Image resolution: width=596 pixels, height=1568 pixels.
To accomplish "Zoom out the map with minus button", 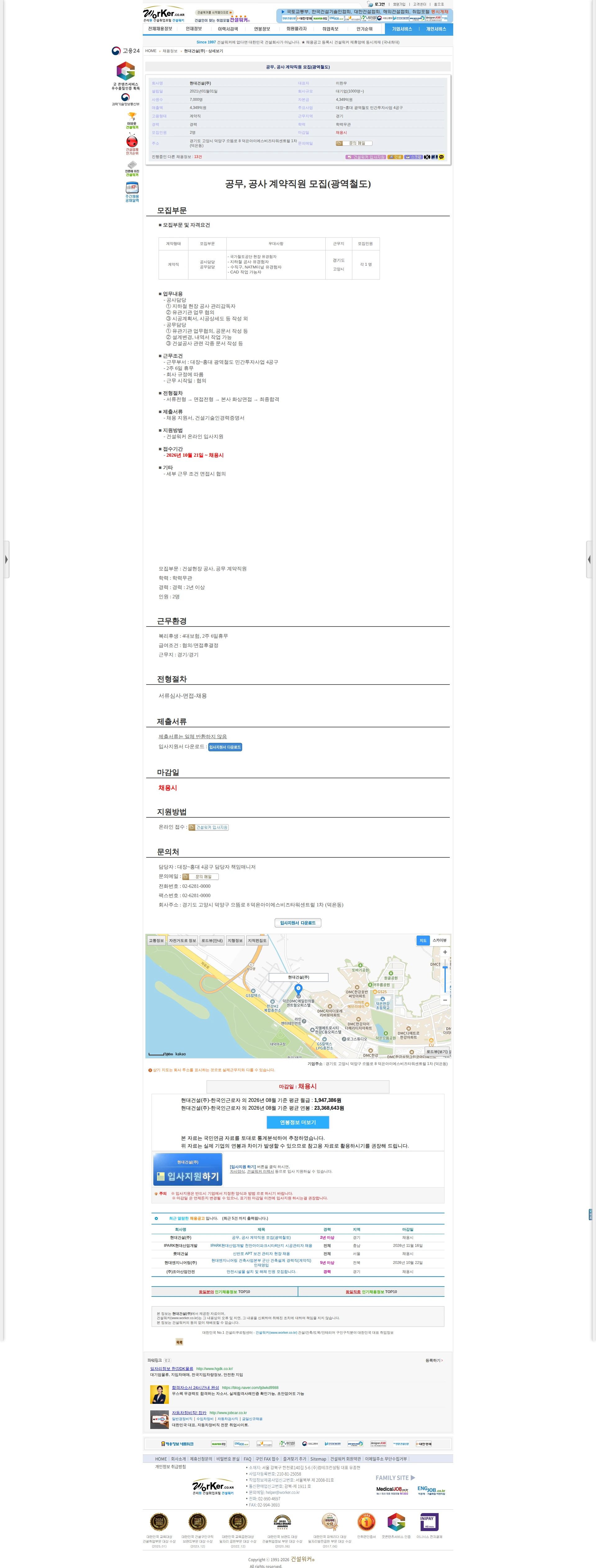I will [x=445, y=1000].
